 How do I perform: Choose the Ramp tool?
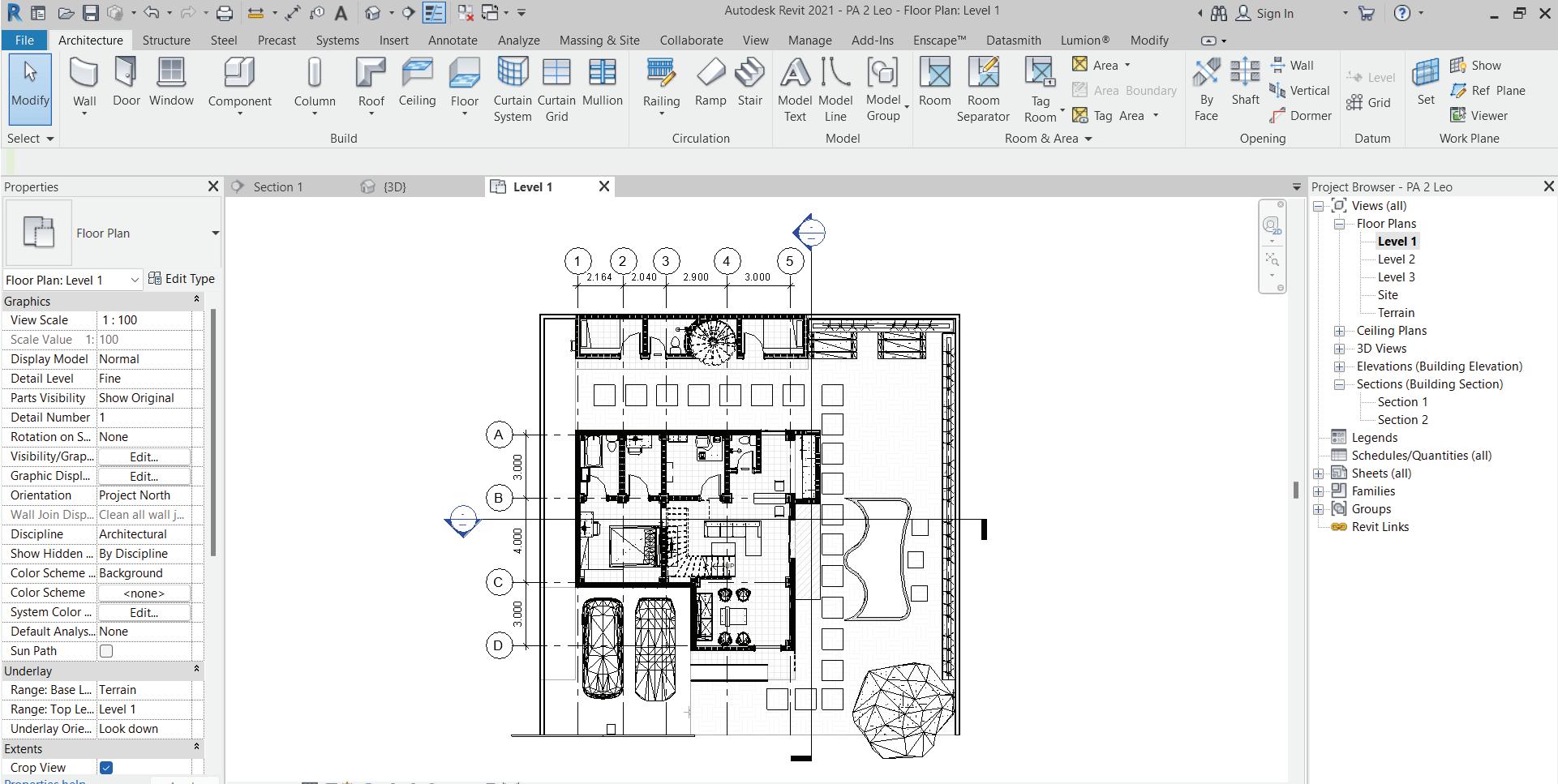tap(710, 84)
